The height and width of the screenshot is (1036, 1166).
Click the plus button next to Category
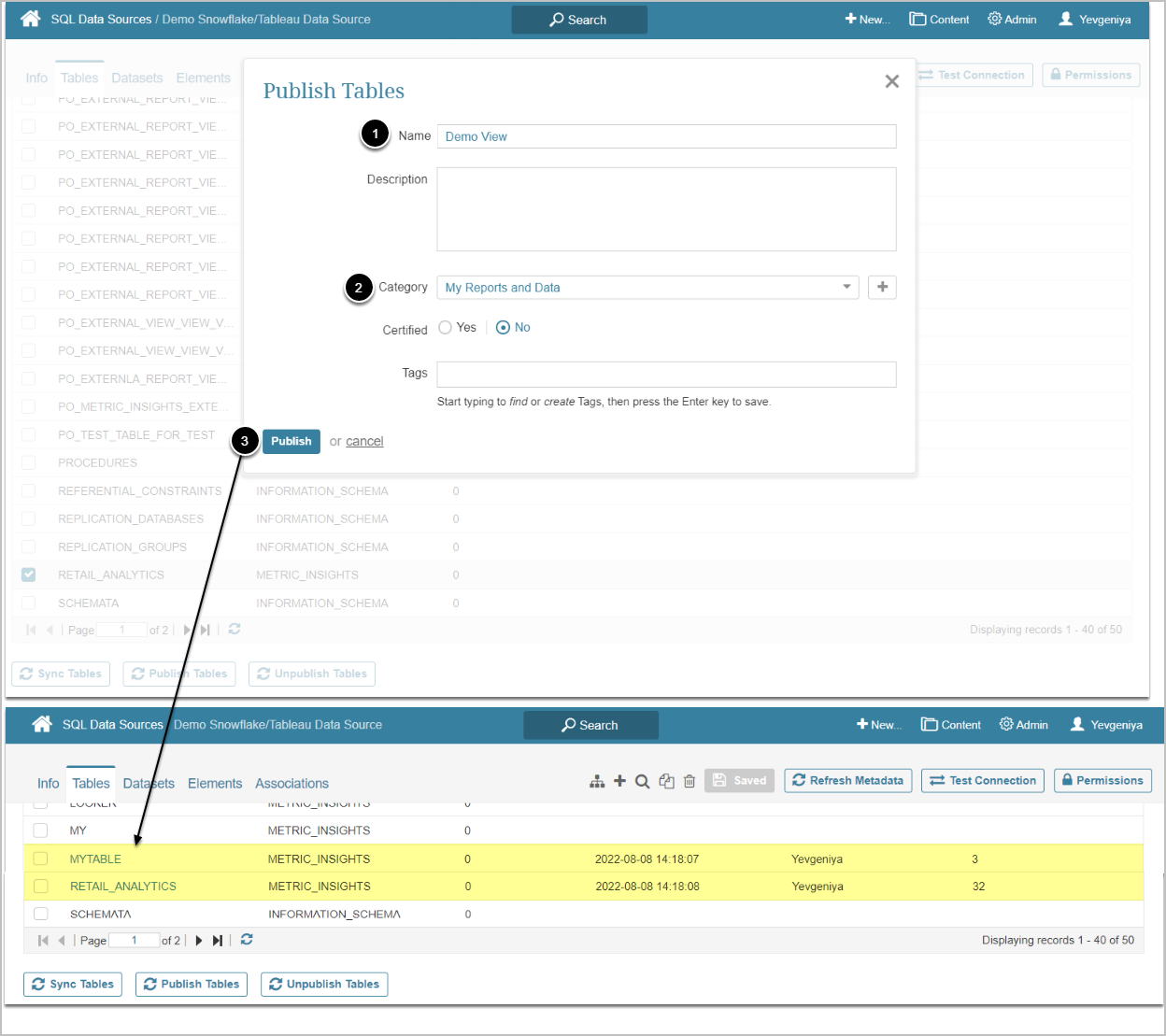pyautogui.click(x=882, y=287)
